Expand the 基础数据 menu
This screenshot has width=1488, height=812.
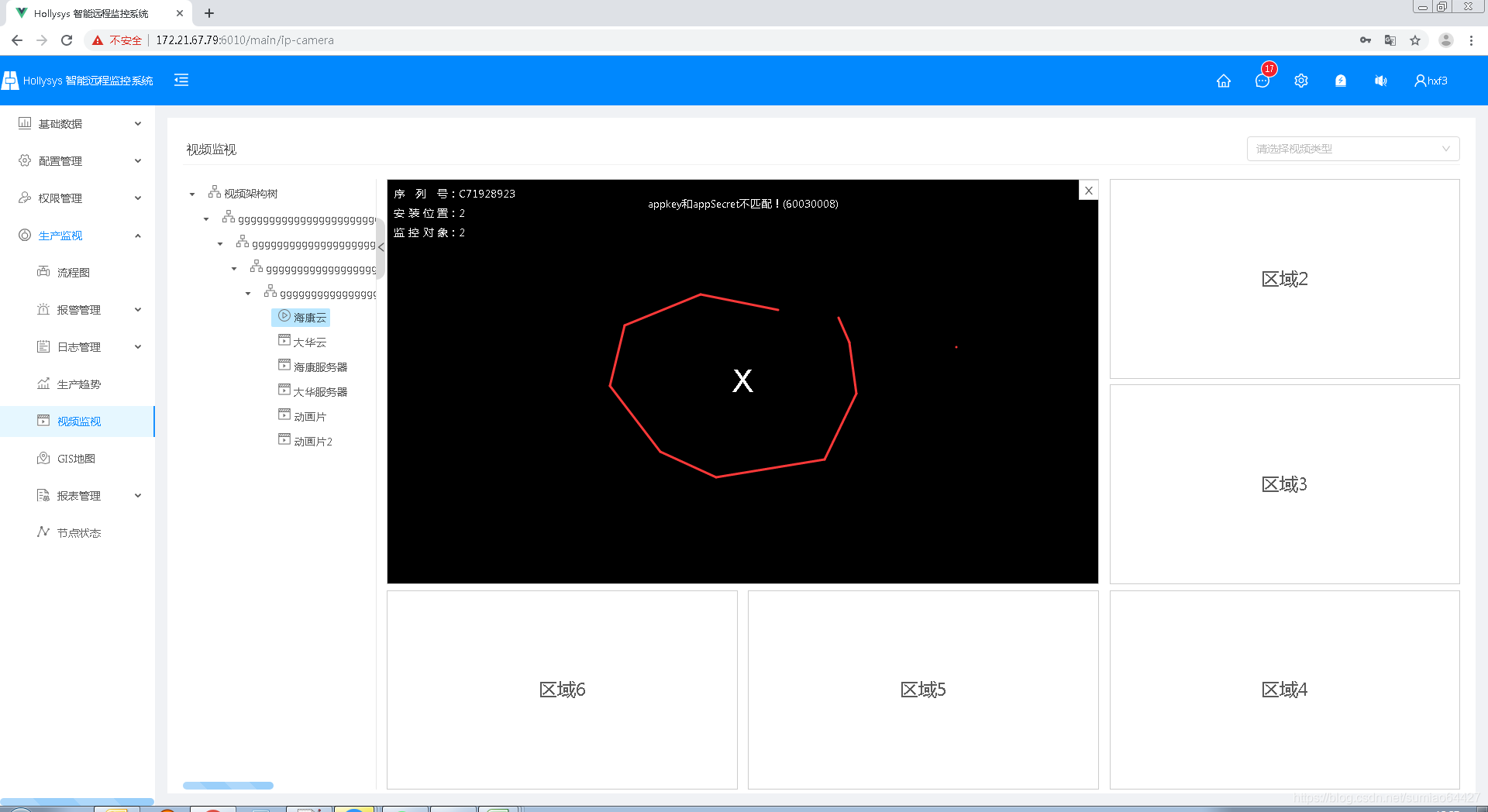[77, 124]
